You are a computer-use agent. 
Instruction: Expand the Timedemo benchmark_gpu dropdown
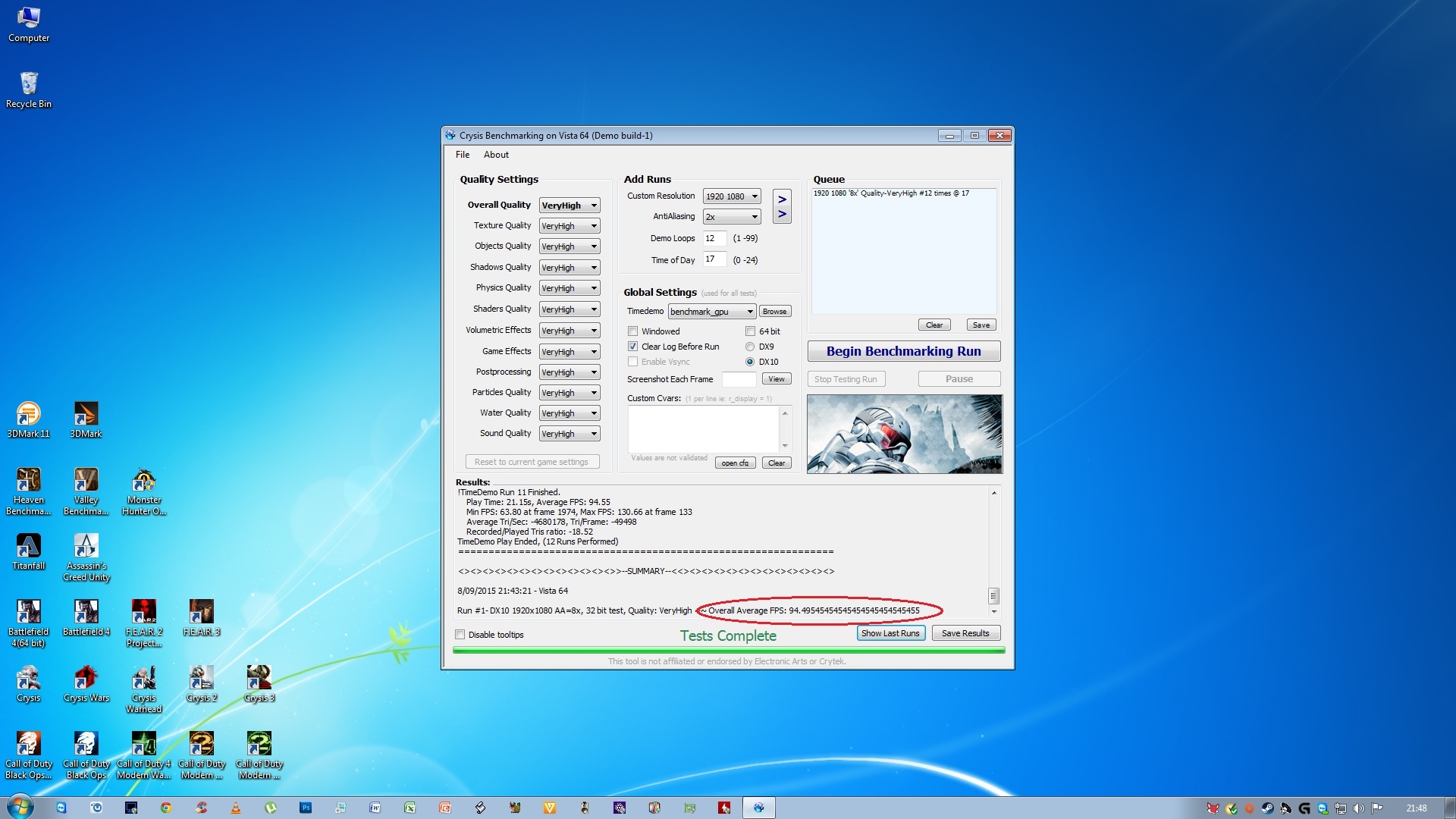coord(711,312)
